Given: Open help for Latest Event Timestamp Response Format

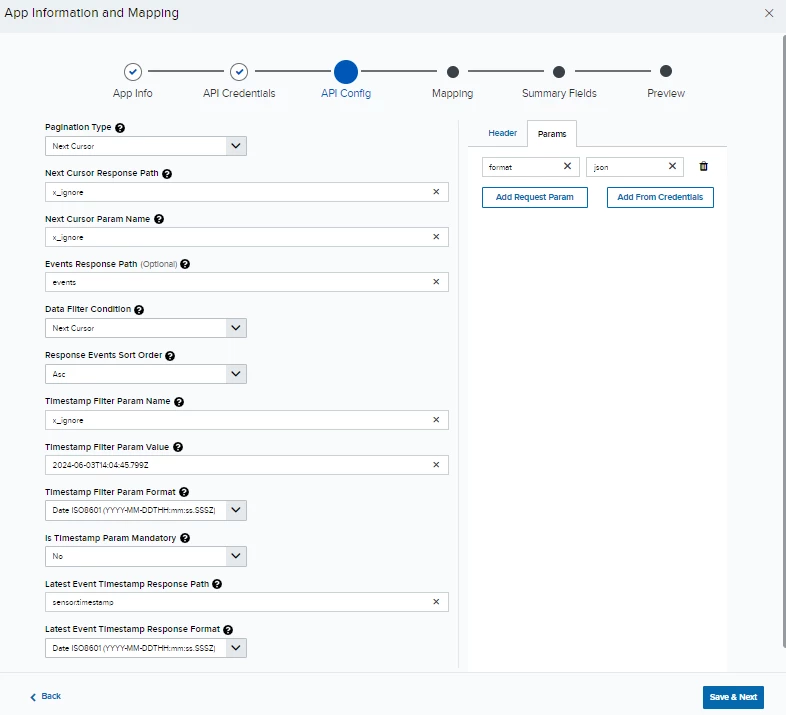Looking at the screenshot, I should [x=228, y=630].
